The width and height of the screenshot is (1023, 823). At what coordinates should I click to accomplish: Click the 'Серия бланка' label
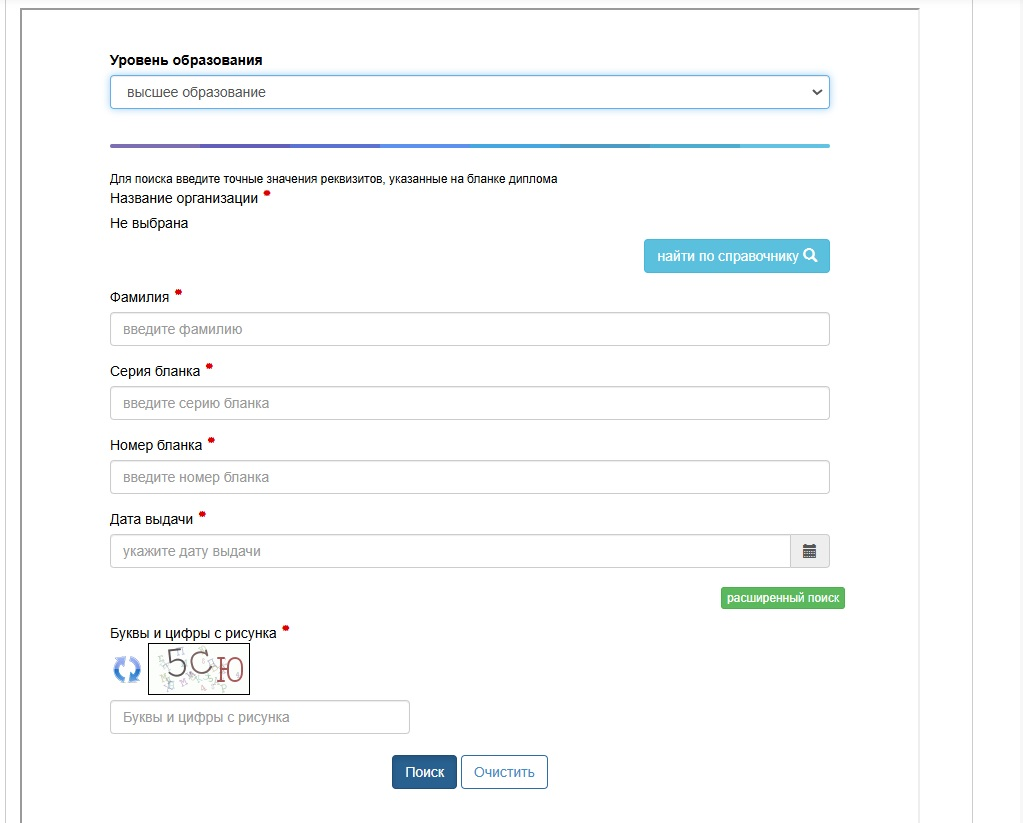[x=155, y=371]
